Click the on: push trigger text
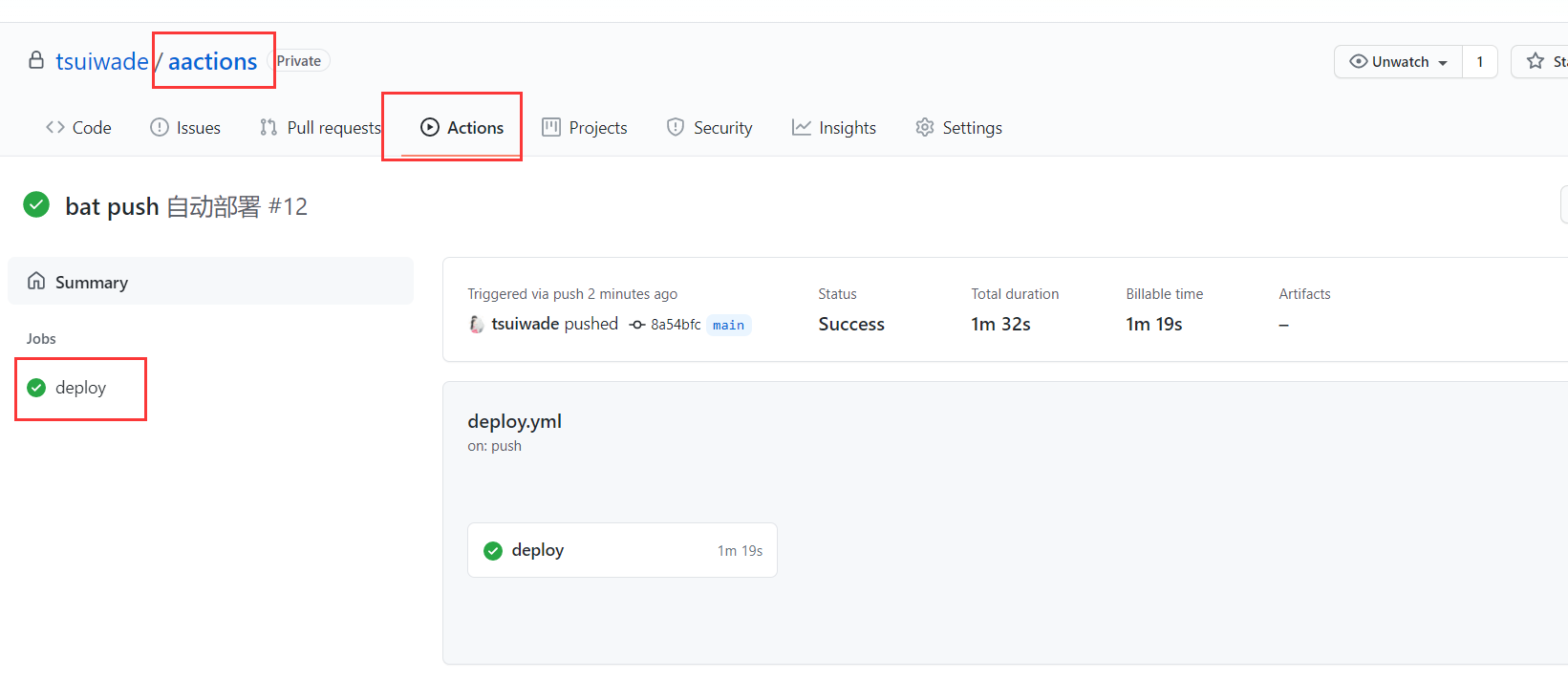The image size is (1568, 679). (494, 446)
